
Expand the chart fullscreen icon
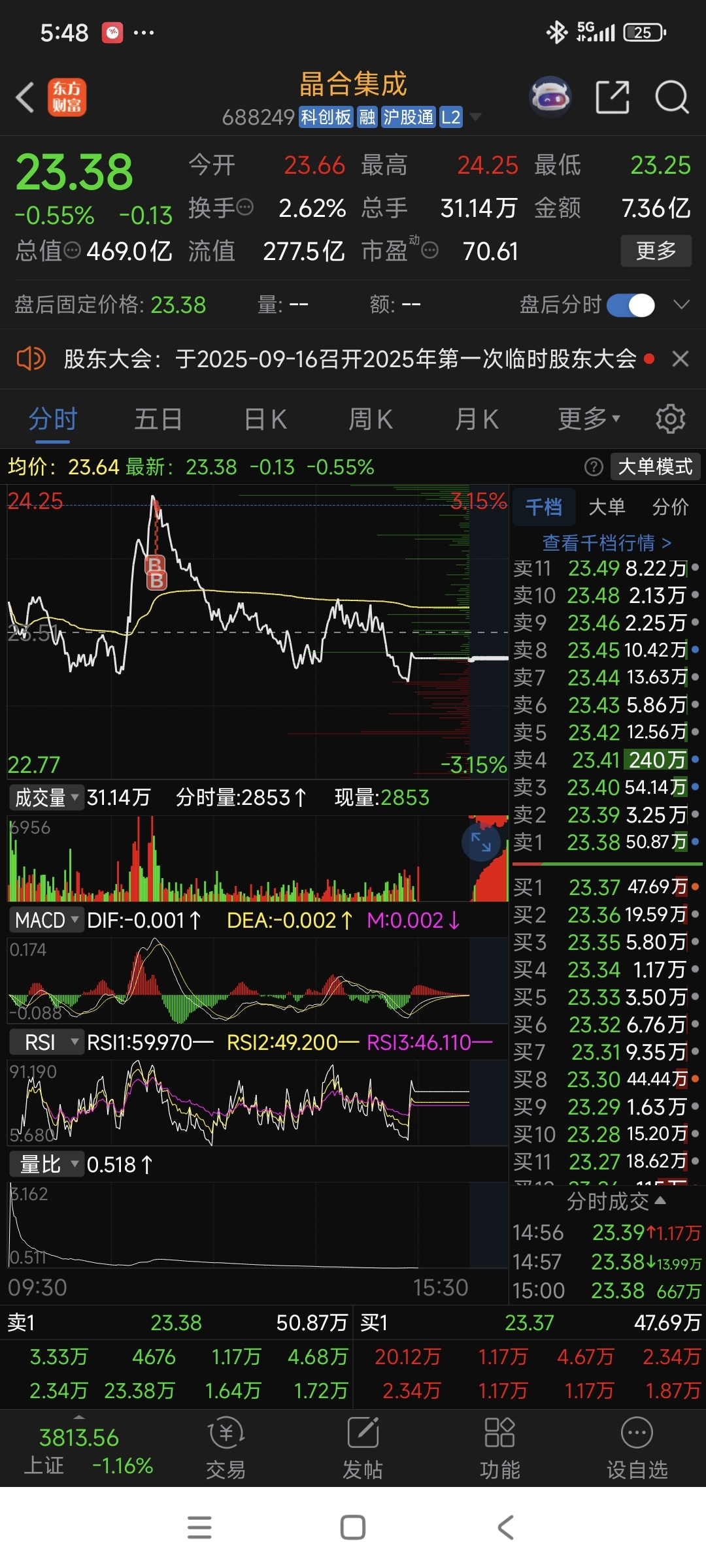[x=481, y=842]
